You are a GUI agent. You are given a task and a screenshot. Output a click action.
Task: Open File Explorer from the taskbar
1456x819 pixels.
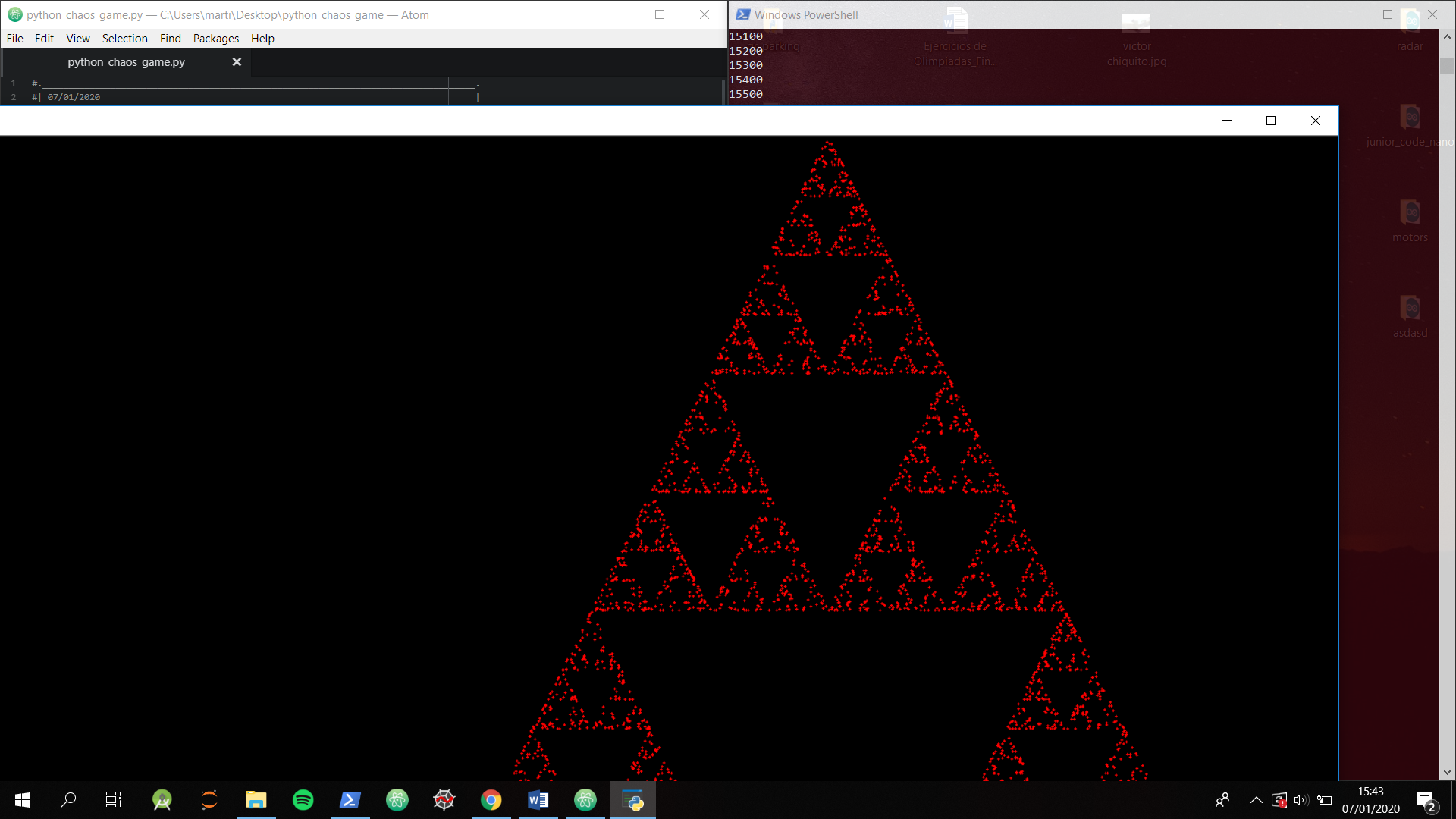(x=256, y=800)
